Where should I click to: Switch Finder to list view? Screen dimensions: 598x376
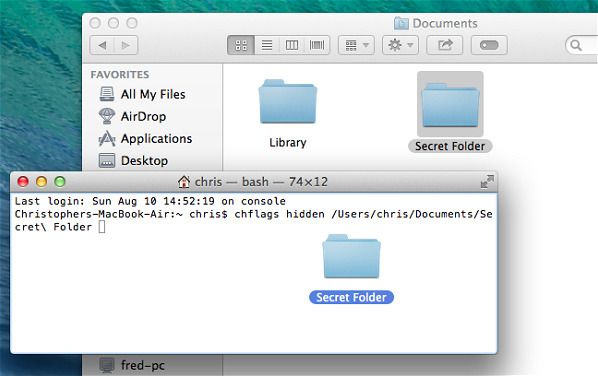pos(267,45)
